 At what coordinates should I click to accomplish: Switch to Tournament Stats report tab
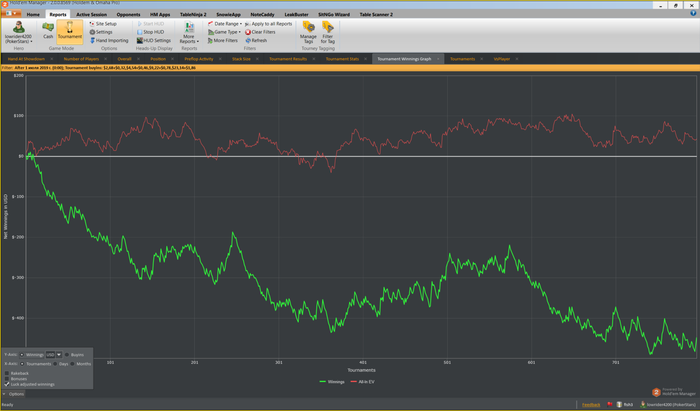click(x=342, y=59)
